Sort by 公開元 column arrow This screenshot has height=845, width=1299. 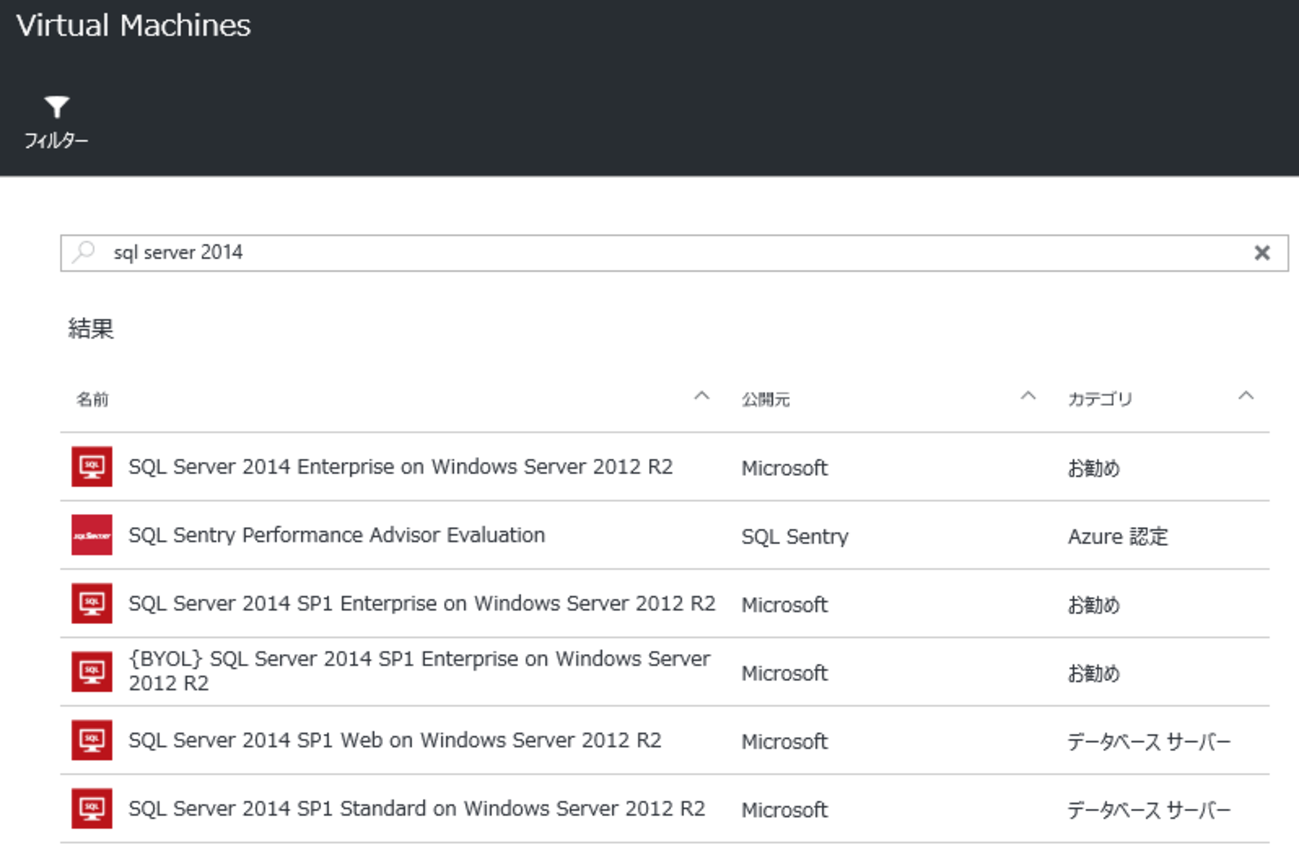[x=1028, y=396]
